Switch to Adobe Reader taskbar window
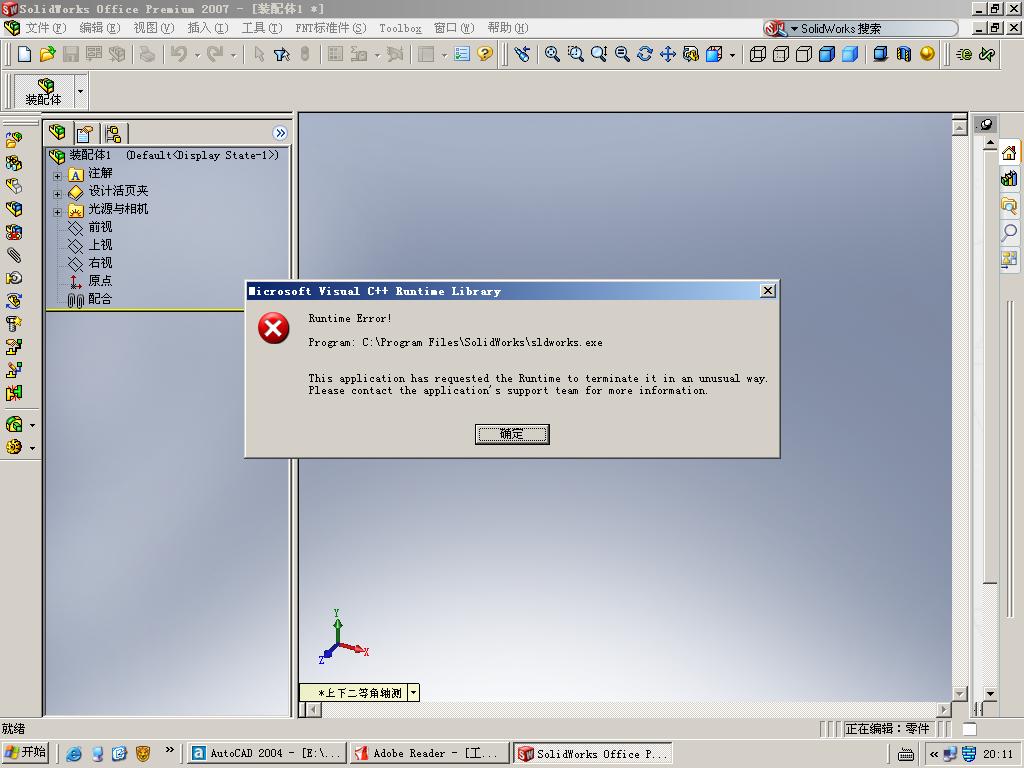Viewport: 1024px width, 768px height. pyautogui.click(x=429, y=753)
